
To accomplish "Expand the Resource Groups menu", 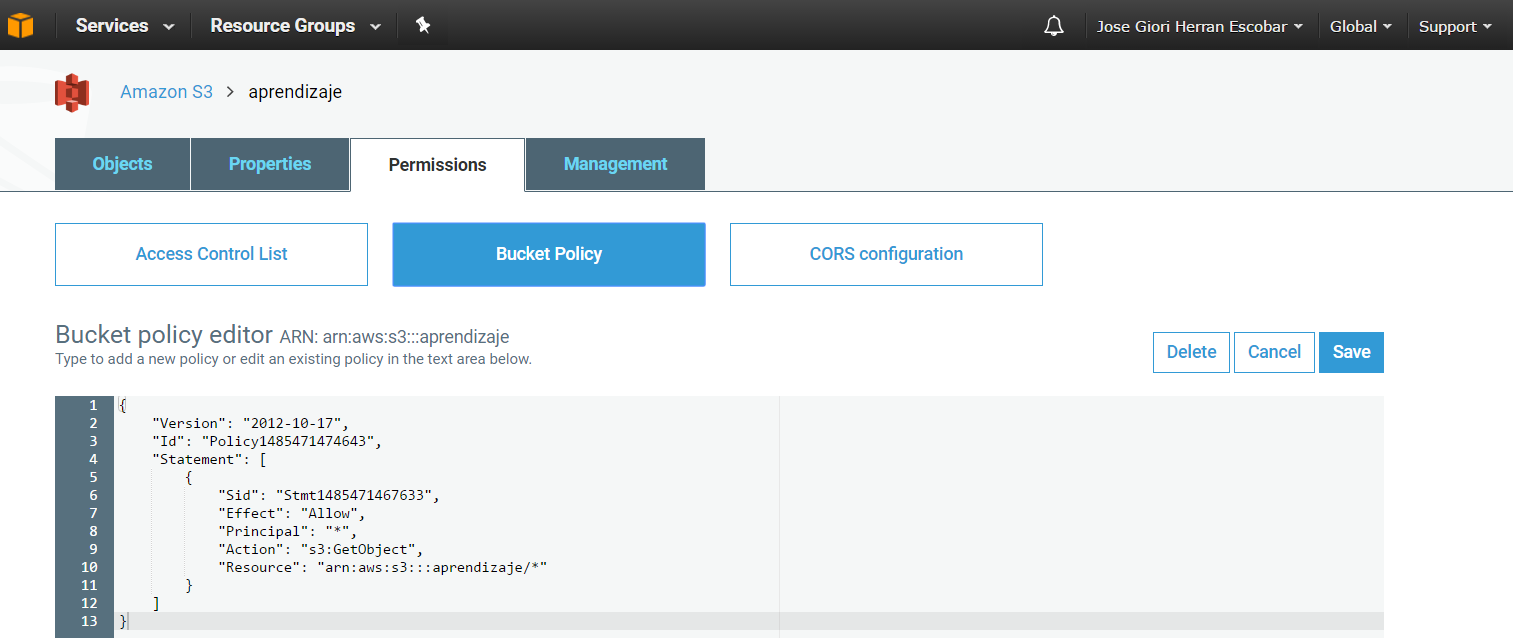I will 296,26.
